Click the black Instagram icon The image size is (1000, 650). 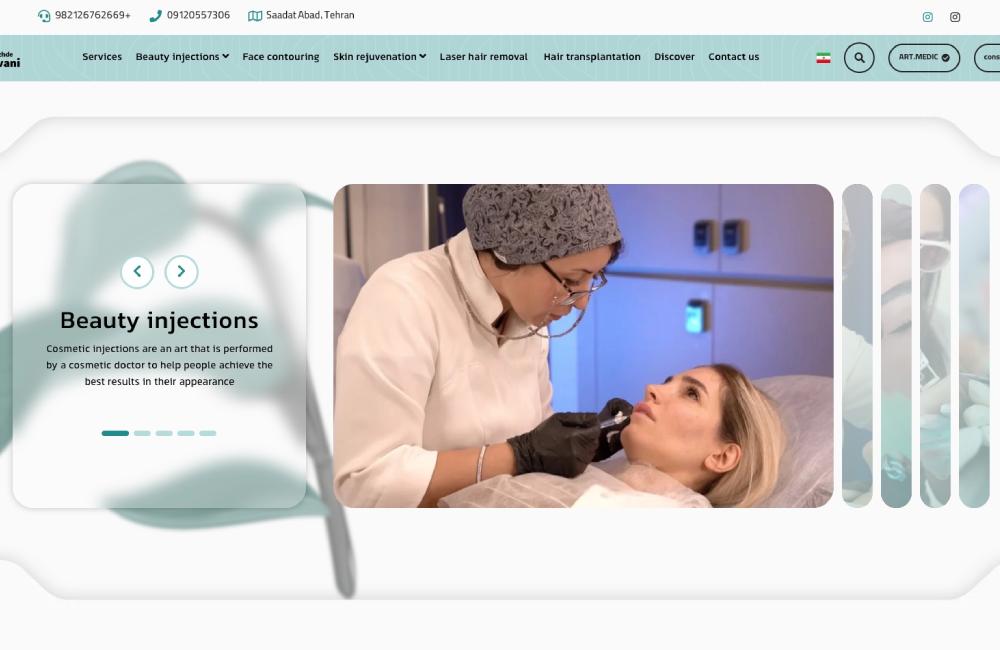(955, 17)
